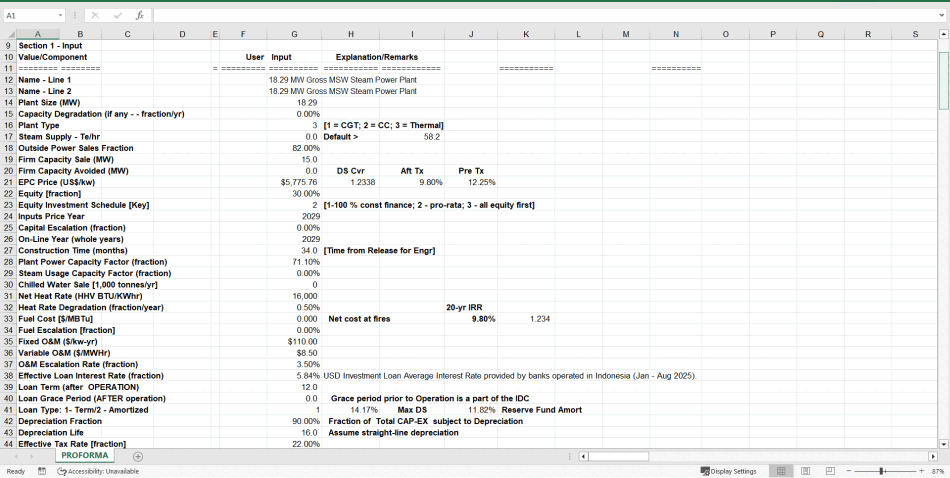Viewport: 950px width, 478px height.
Task: Click the three-dot formula bar resize handle
Action: [x=75, y=15]
